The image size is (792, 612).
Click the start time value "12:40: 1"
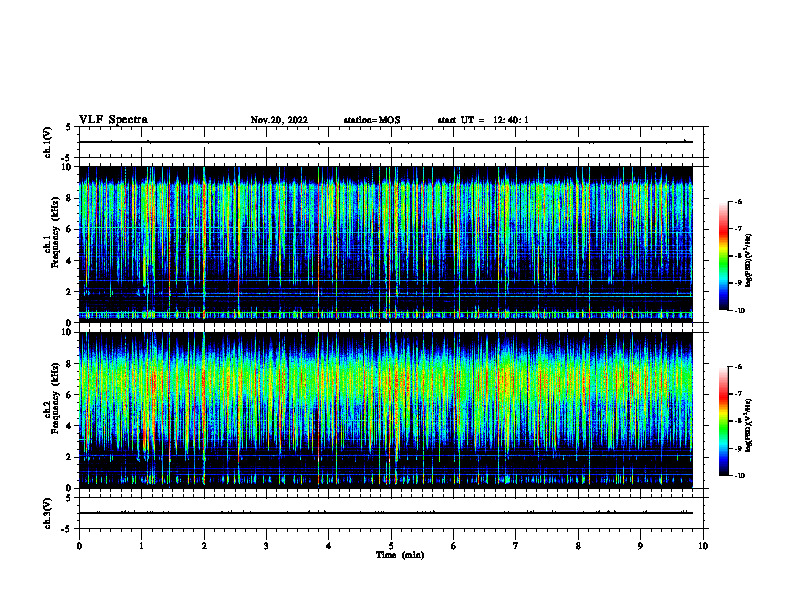pos(511,120)
